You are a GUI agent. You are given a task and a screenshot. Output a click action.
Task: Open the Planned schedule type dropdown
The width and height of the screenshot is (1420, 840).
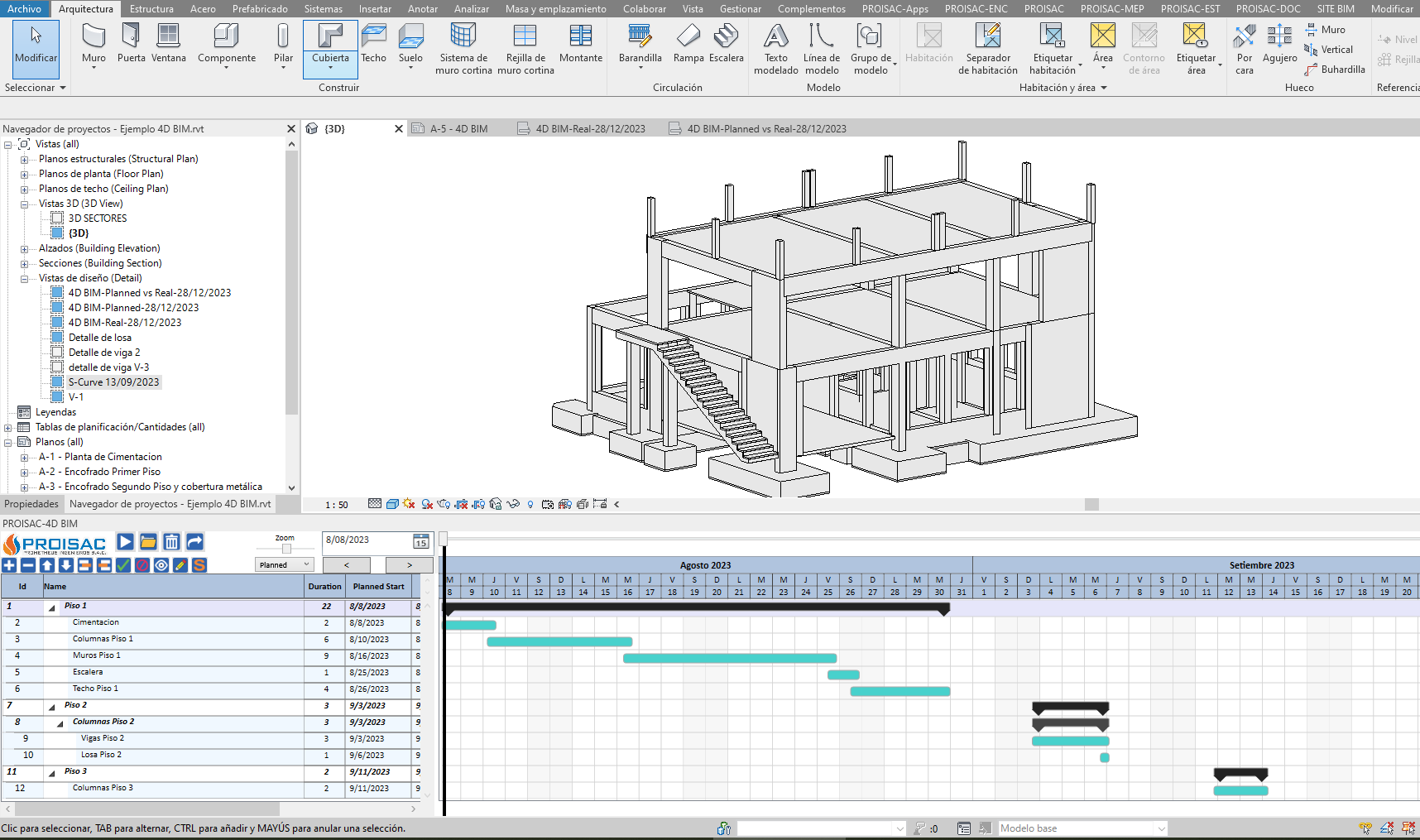pyautogui.click(x=284, y=564)
